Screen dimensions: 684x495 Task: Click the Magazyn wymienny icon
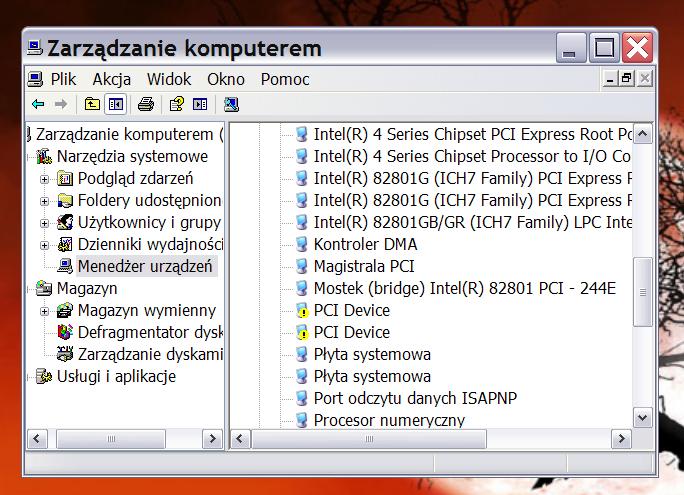point(65,311)
